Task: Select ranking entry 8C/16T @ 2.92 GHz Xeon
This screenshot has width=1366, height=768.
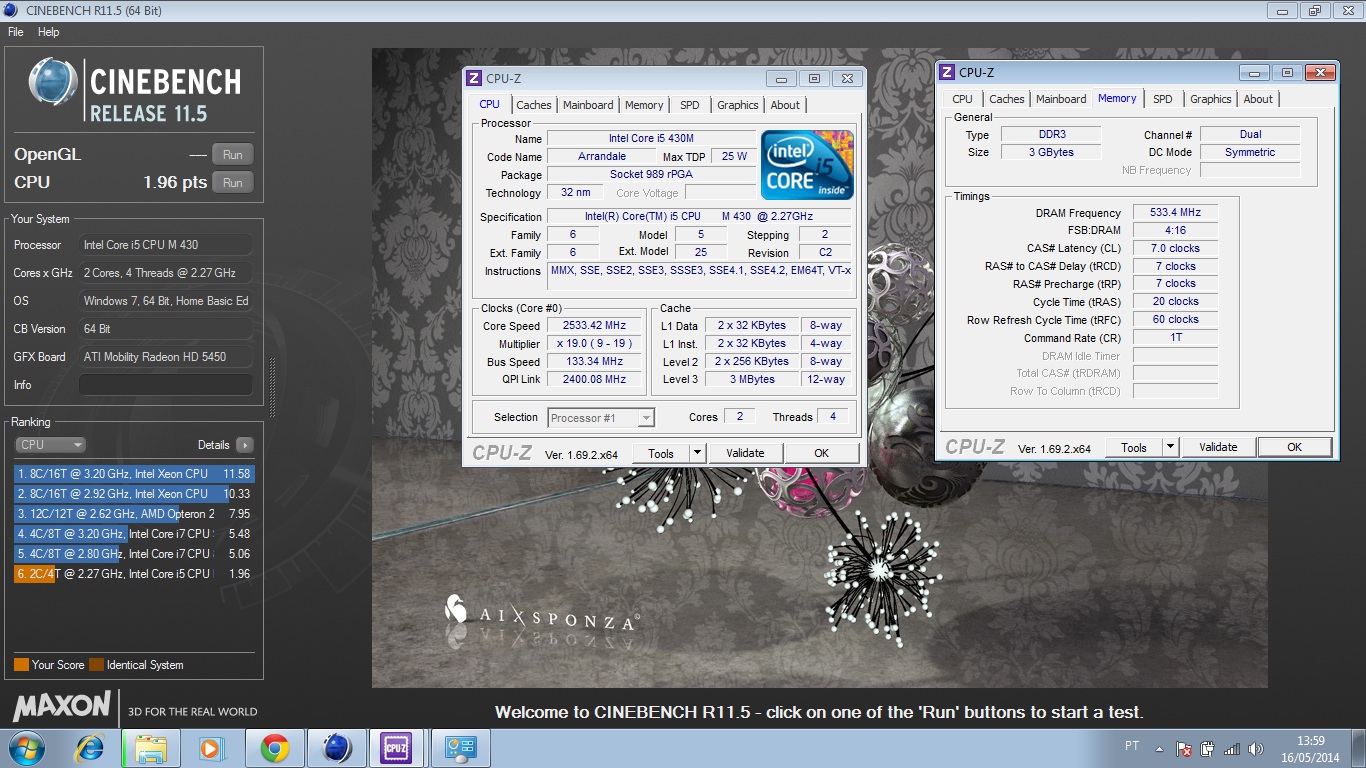Action: 134,494
